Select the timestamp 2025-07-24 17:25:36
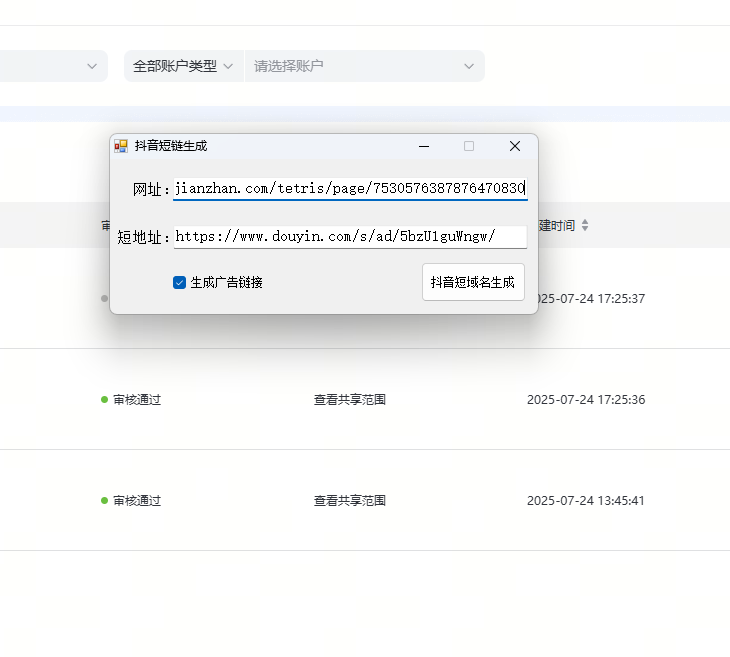The image size is (730, 657). (x=586, y=400)
